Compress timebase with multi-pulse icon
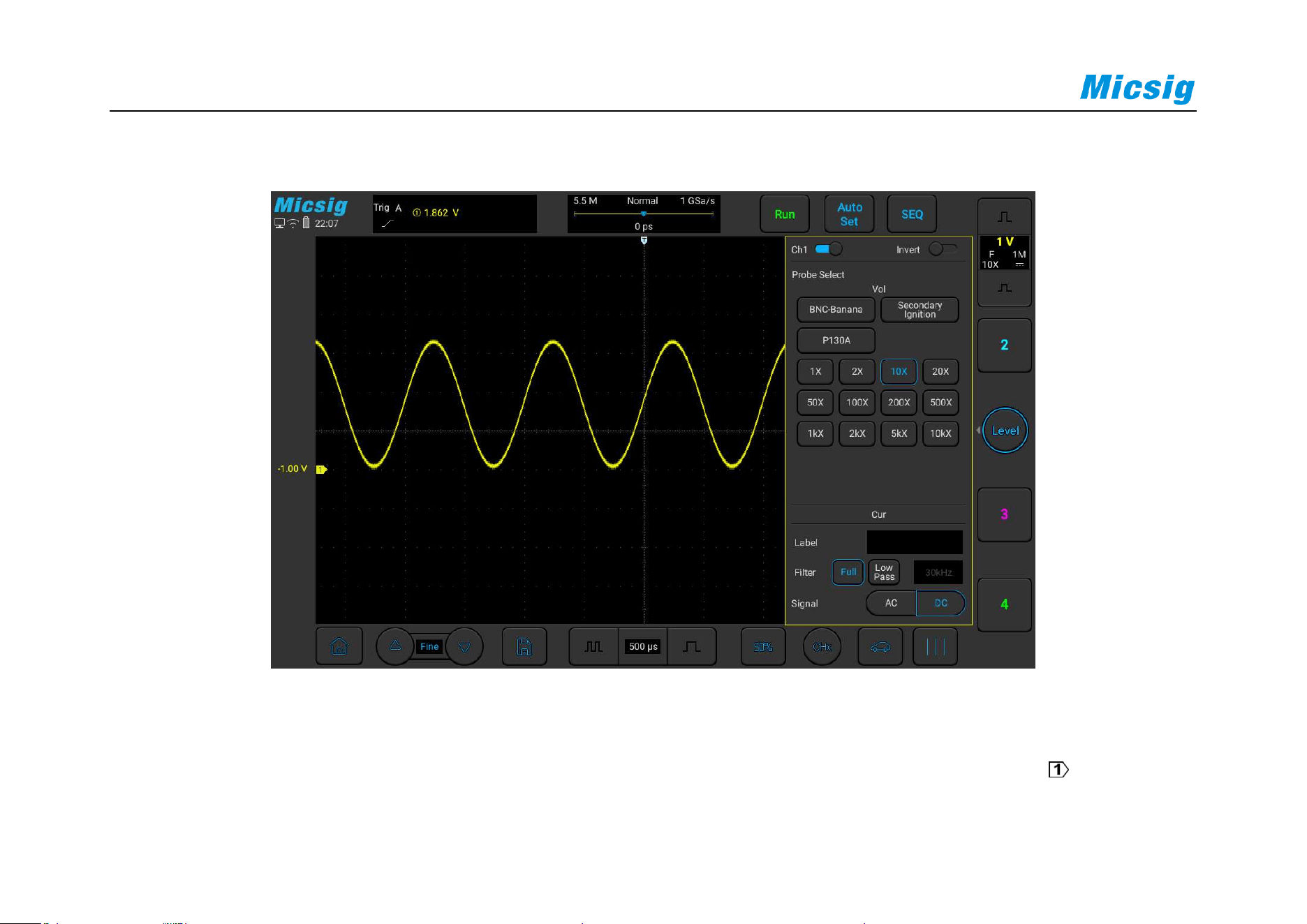 tap(593, 646)
